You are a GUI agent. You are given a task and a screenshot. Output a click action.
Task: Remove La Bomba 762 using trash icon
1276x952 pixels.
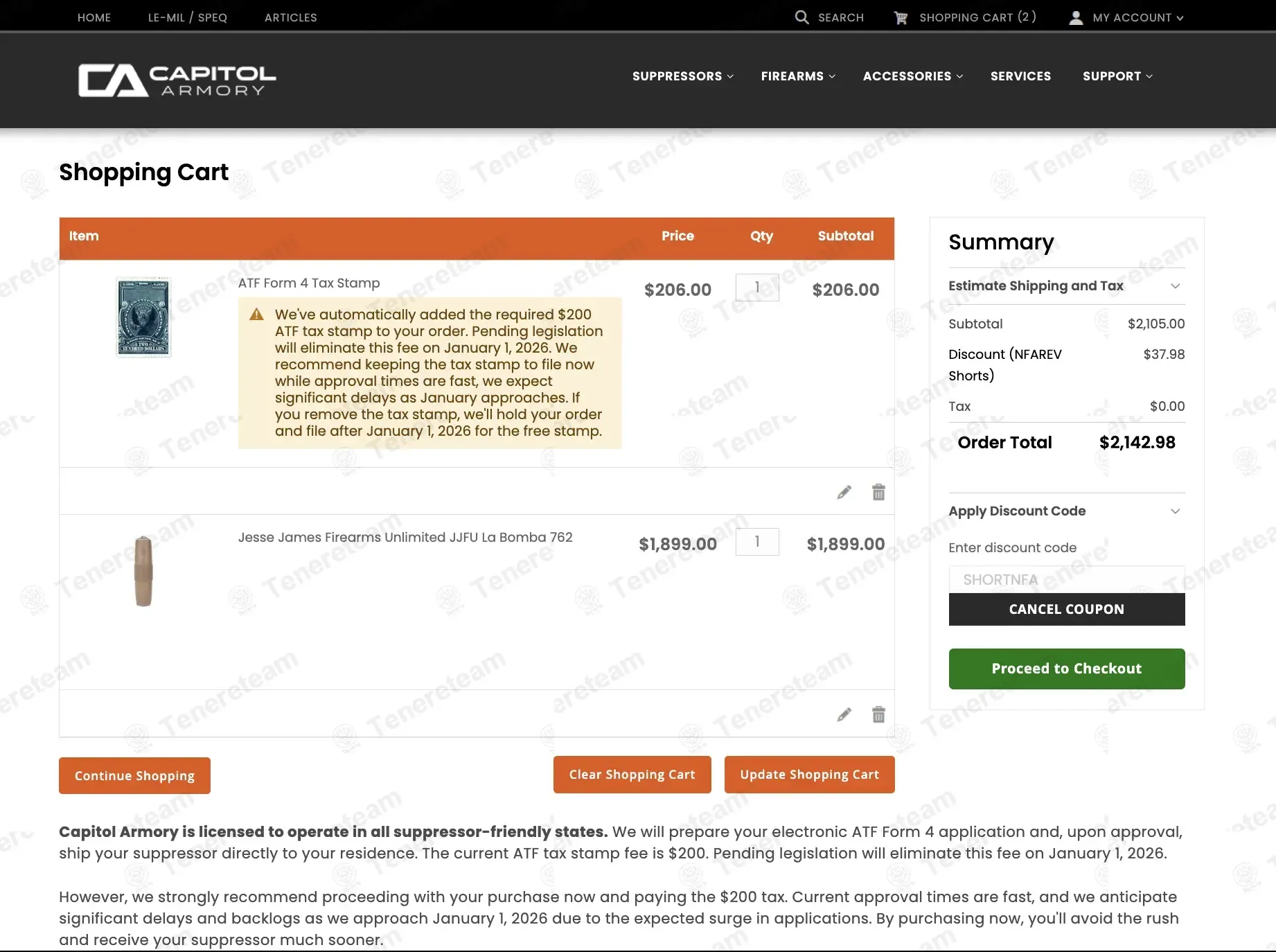878,715
